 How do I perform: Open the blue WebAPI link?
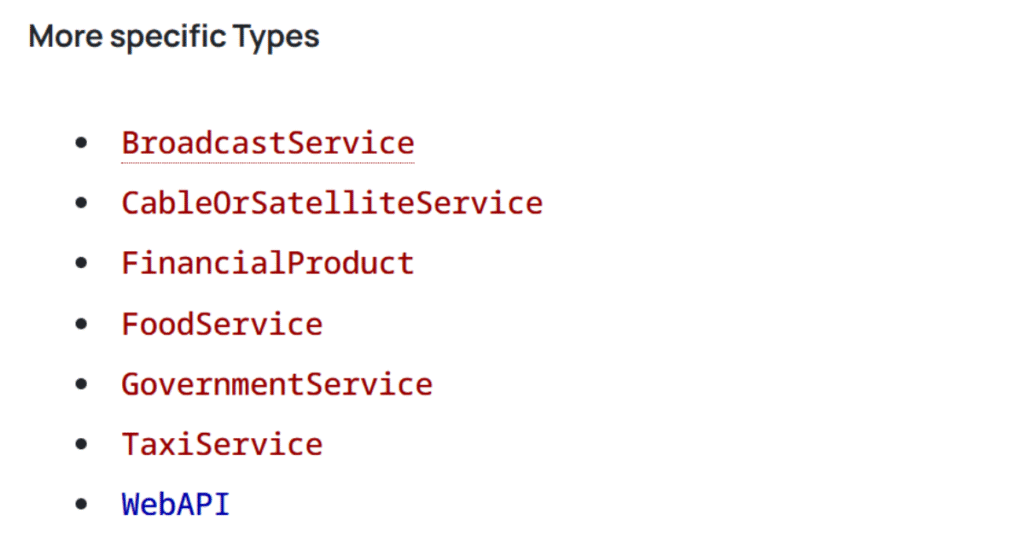pyautogui.click(x=175, y=504)
